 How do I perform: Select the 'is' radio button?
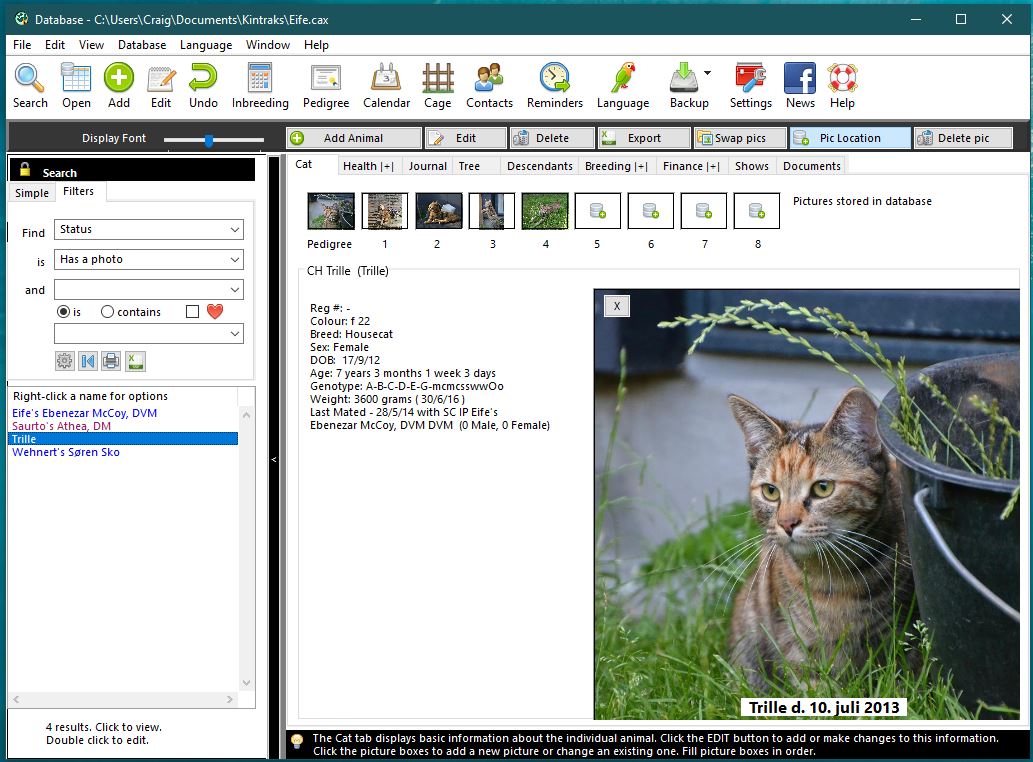pyautogui.click(x=64, y=312)
